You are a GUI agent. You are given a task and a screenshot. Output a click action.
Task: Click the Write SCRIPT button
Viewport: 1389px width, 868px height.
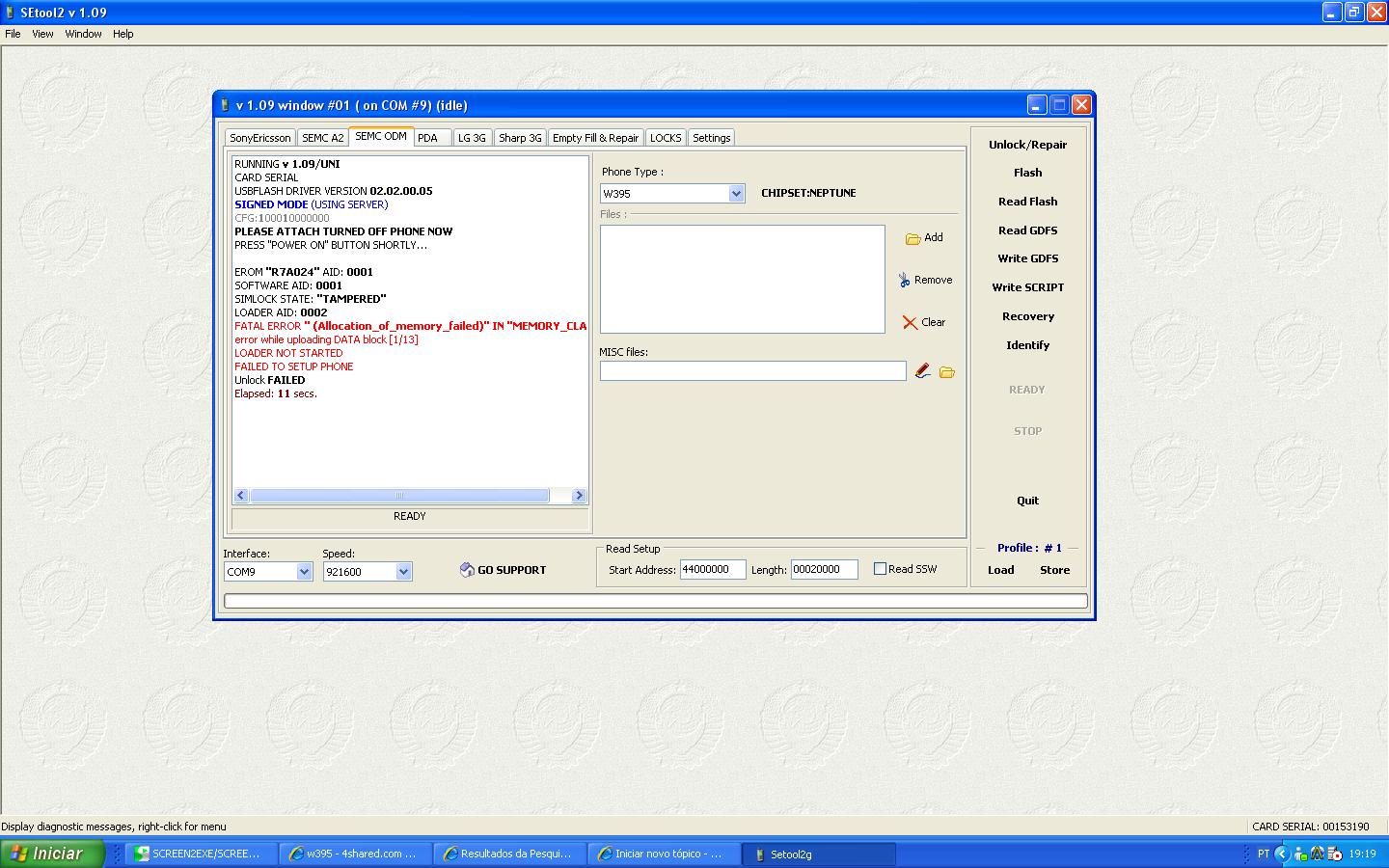1027,287
